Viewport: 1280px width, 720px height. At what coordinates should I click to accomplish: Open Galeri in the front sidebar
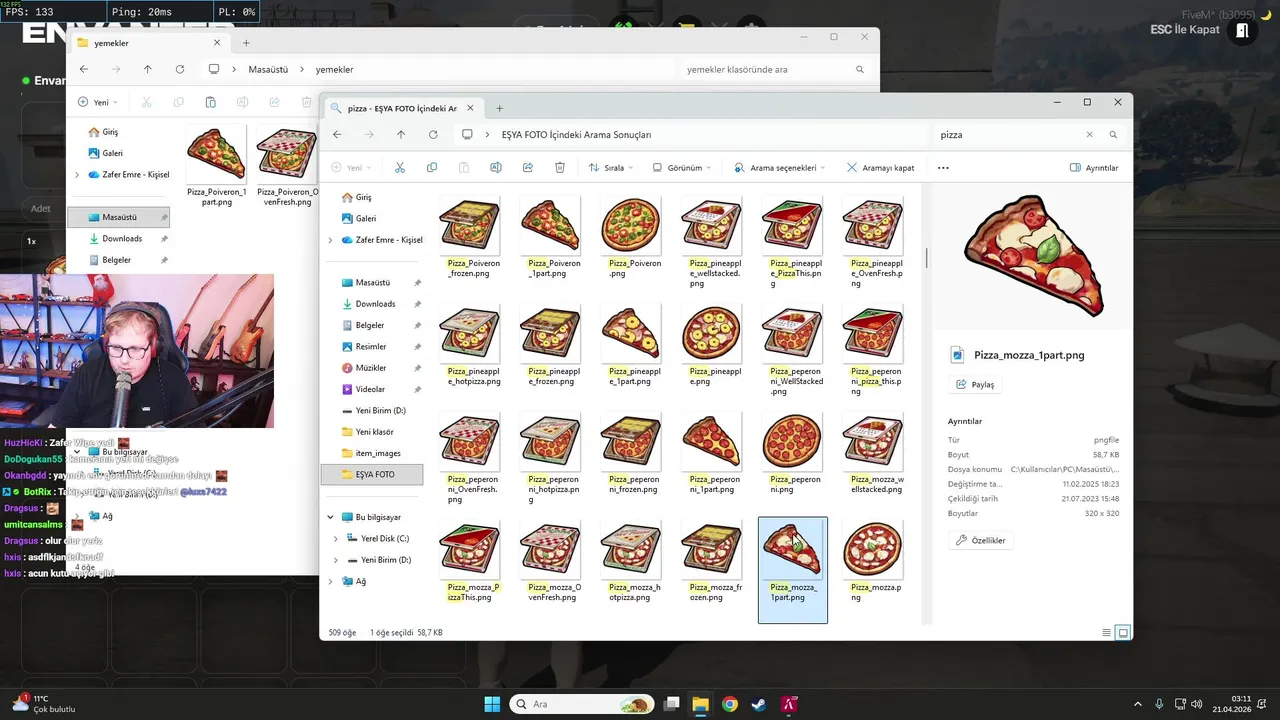(366, 218)
